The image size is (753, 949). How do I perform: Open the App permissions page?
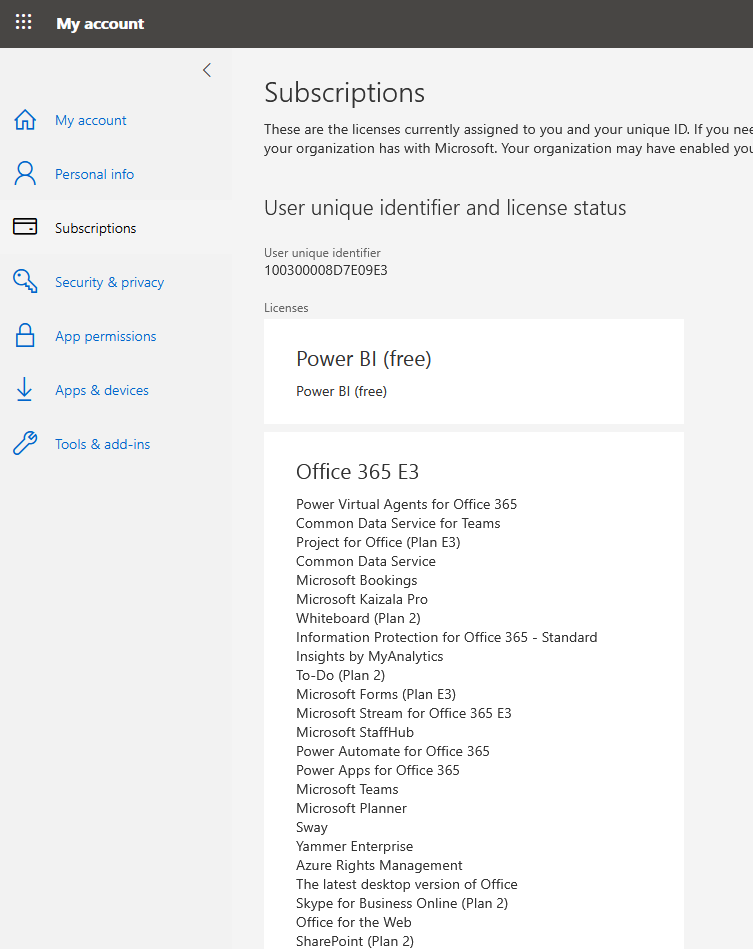[106, 337]
